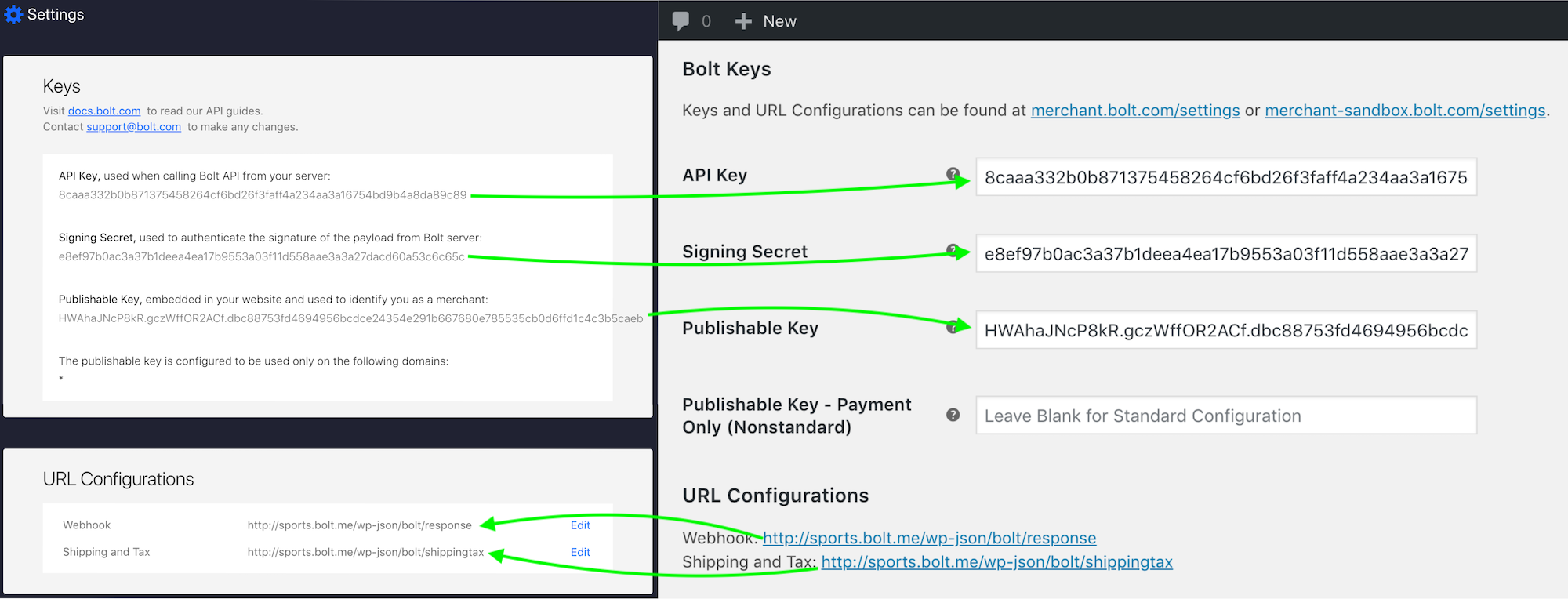Click the Leave Blank for Standard Configuration field

[x=1226, y=416]
